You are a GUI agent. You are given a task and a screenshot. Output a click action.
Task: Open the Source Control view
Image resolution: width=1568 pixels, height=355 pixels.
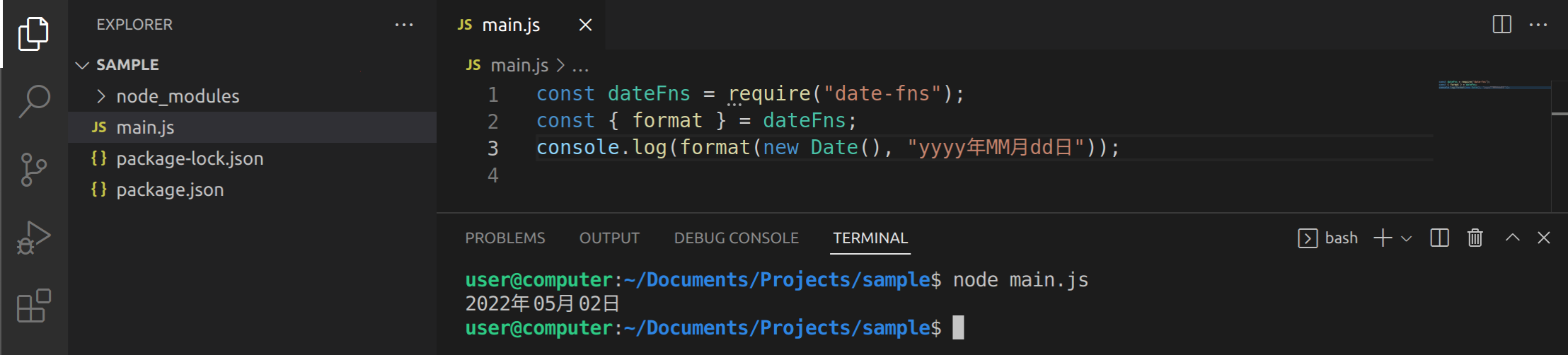(x=33, y=170)
